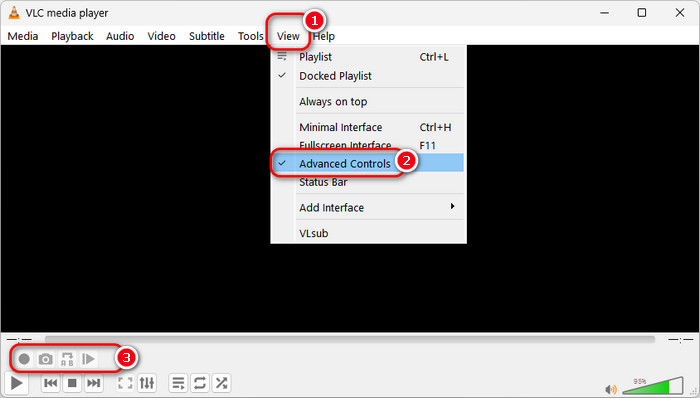Open extended settings equalizer icon
The image size is (700, 398).
[147, 383]
